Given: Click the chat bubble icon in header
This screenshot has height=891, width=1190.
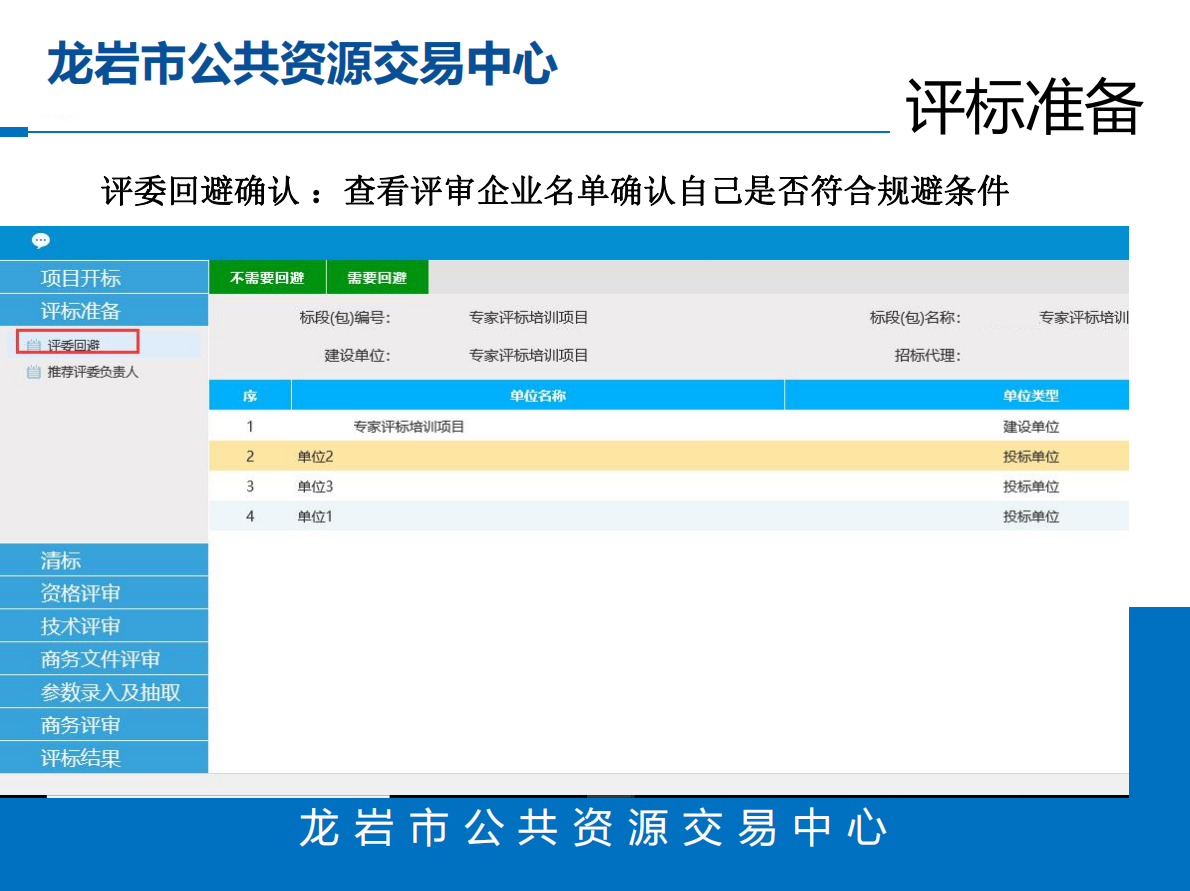Looking at the screenshot, I should [x=41, y=241].
